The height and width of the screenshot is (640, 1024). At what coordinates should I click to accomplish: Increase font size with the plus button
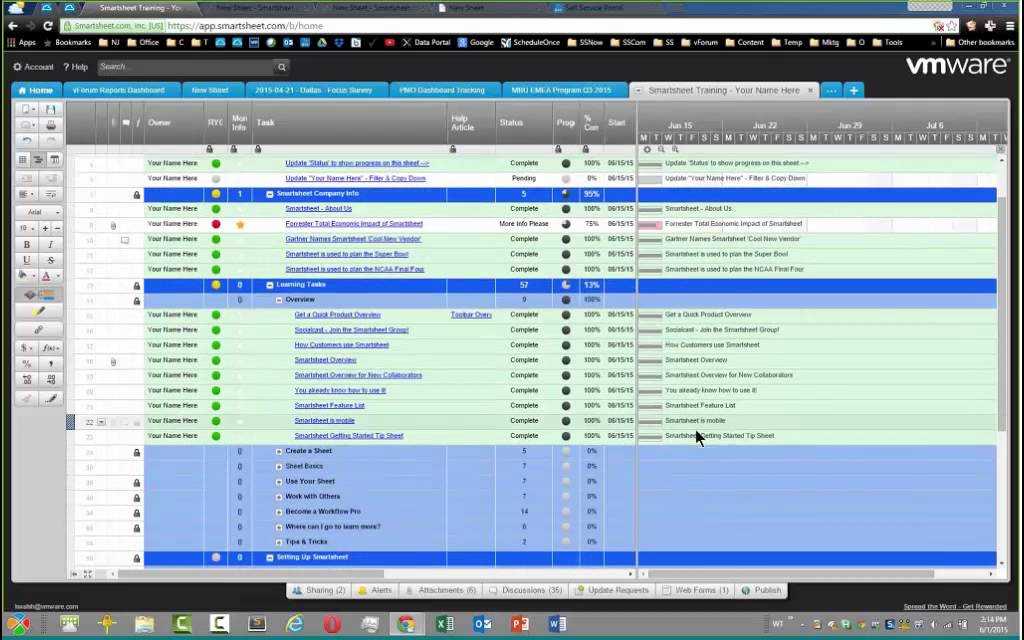[x=45, y=228]
